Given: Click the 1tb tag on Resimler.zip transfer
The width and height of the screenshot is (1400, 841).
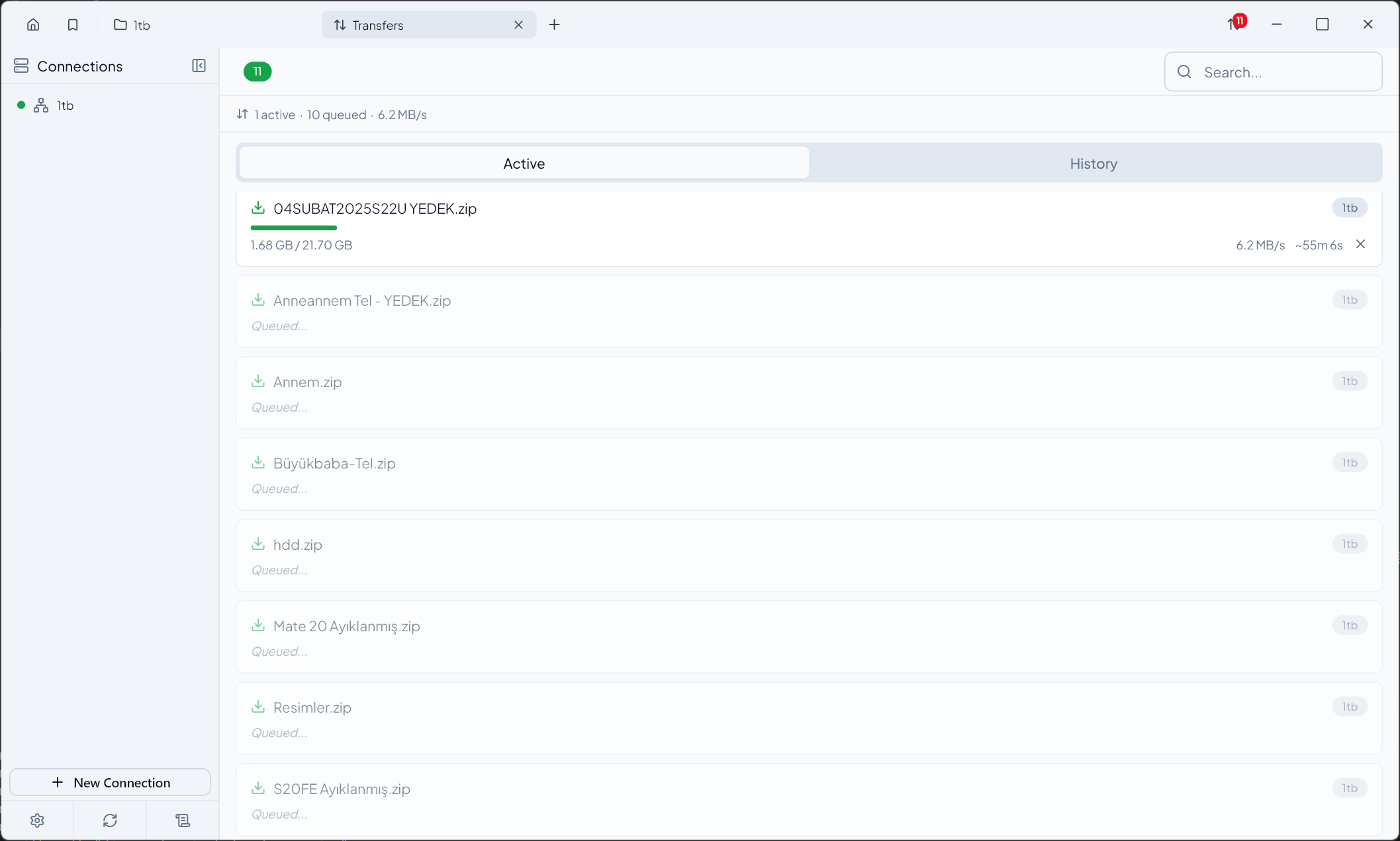Looking at the screenshot, I should tap(1349, 706).
